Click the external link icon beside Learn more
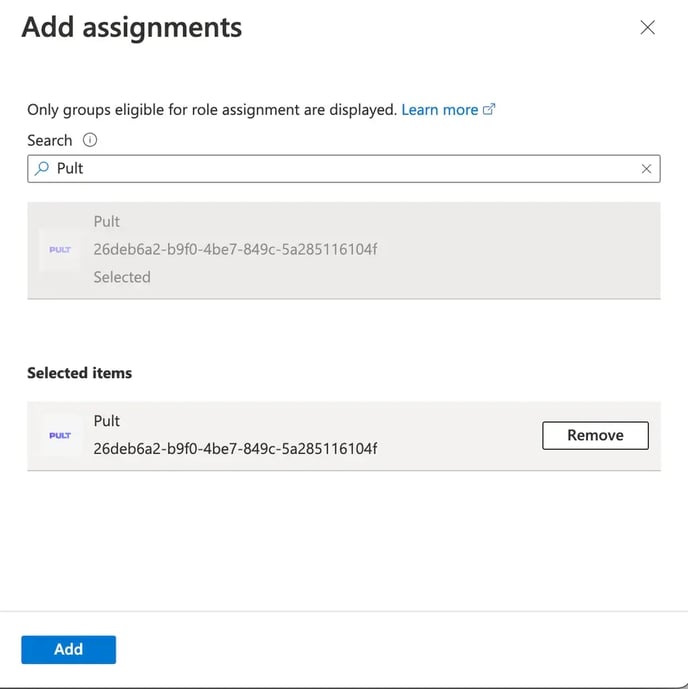This screenshot has height=689, width=688. 489,110
